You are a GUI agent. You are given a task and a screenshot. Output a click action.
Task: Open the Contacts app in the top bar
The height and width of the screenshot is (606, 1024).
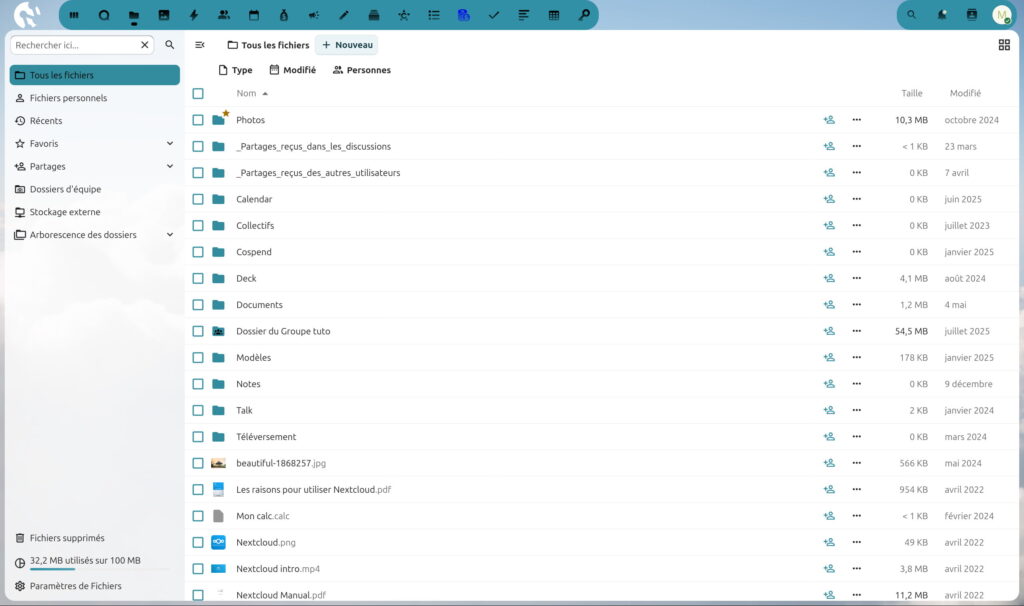[x=224, y=15]
